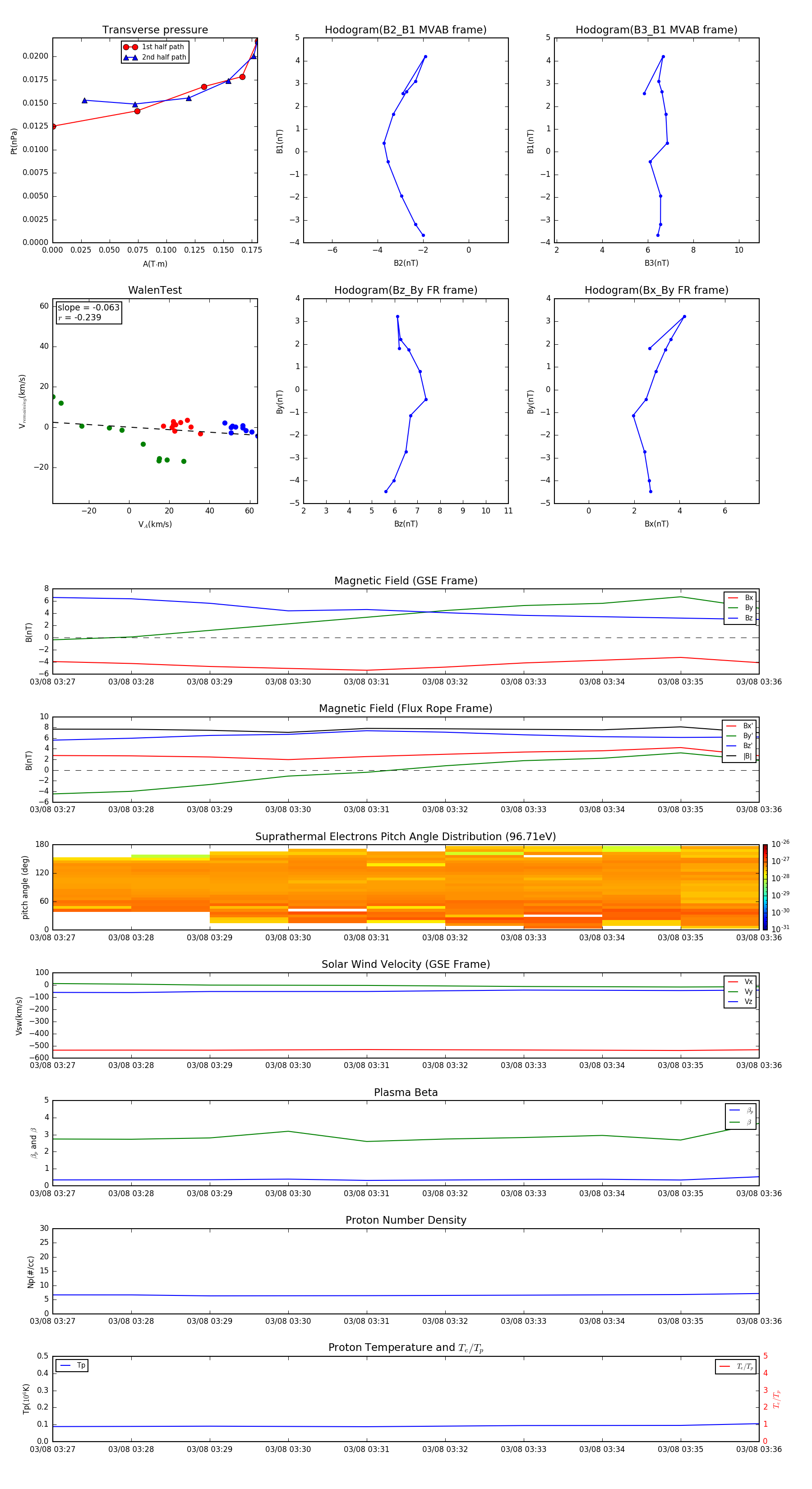
Task: Click the 'Vx' legend entry in velocity plot
Action: click(740, 981)
